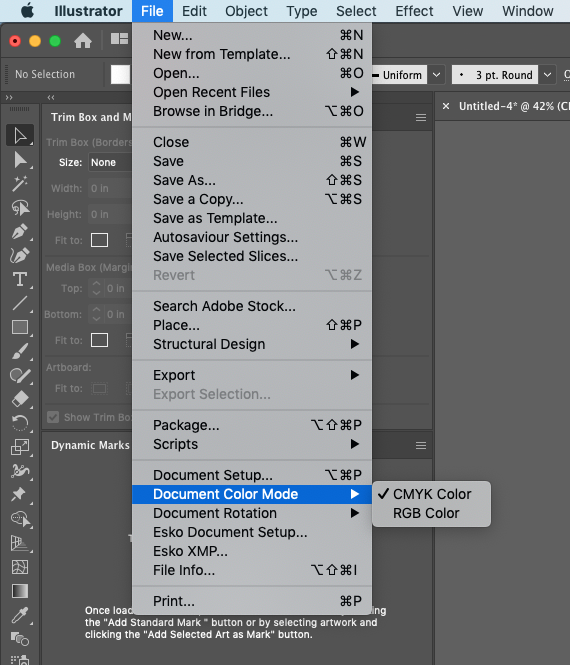Open the Apple menu
The width and height of the screenshot is (570, 665).
pos(28,11)
